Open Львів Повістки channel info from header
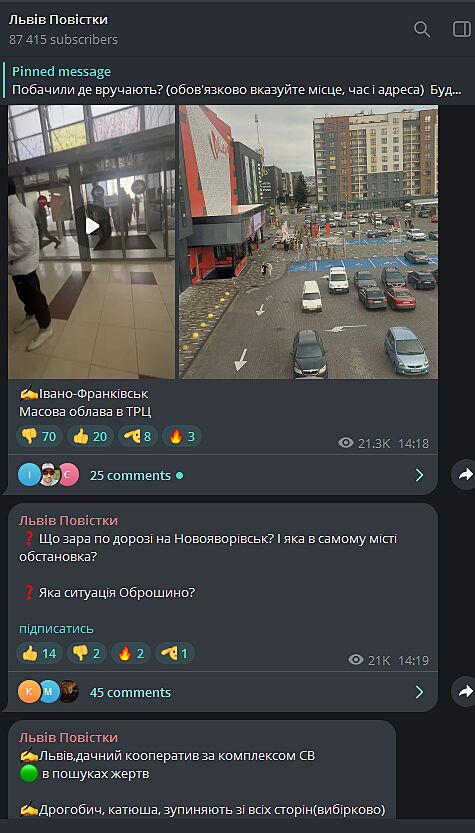475x833 pixels. pos(58,20)
